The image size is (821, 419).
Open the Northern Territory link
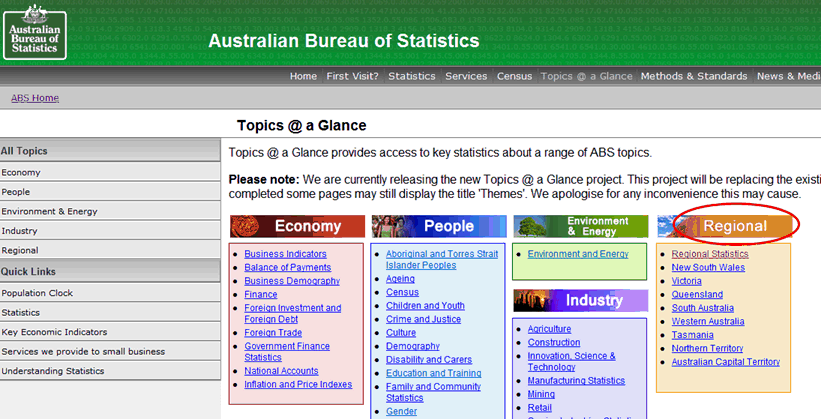coord(707,348)
